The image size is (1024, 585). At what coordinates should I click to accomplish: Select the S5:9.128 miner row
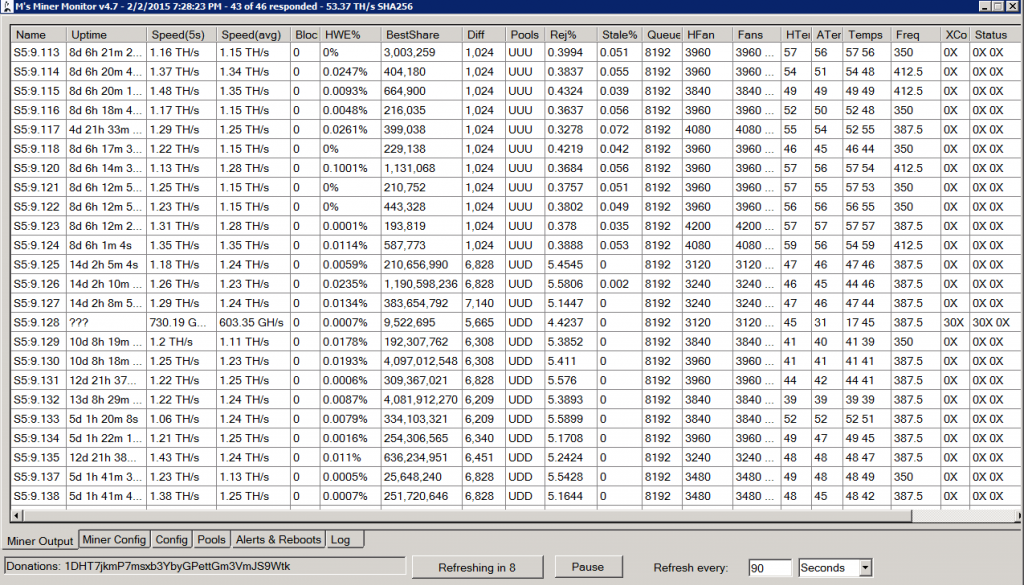point(37,323)
